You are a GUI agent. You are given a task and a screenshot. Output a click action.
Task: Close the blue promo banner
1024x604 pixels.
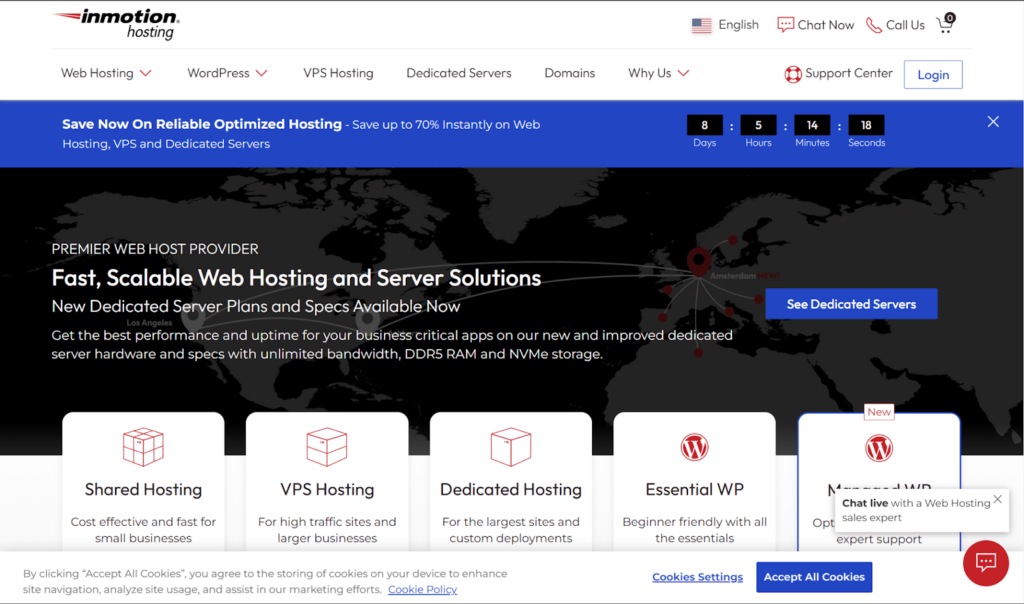tap(993, 122)
